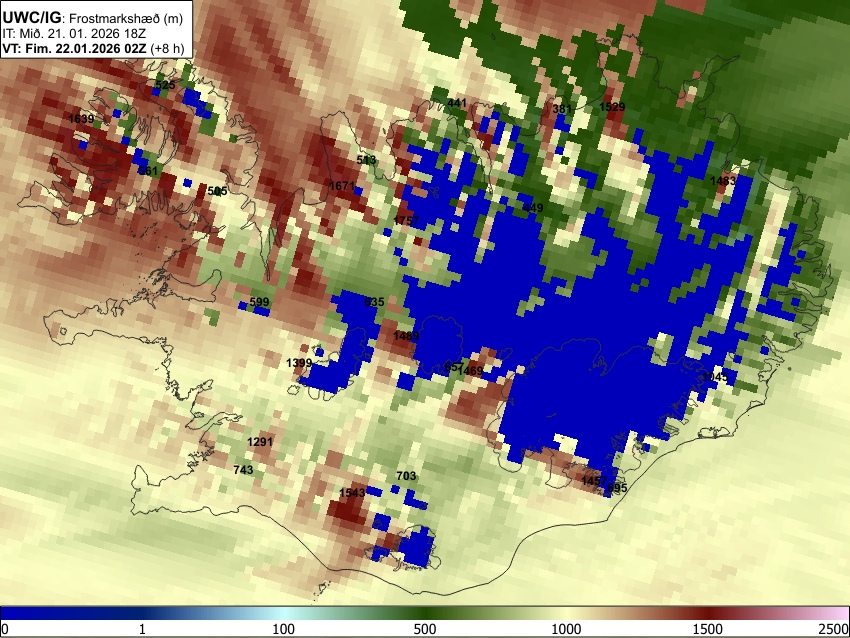850x638 pixels.
Task: Click the 1543 map value label
Action: (352, 493)
